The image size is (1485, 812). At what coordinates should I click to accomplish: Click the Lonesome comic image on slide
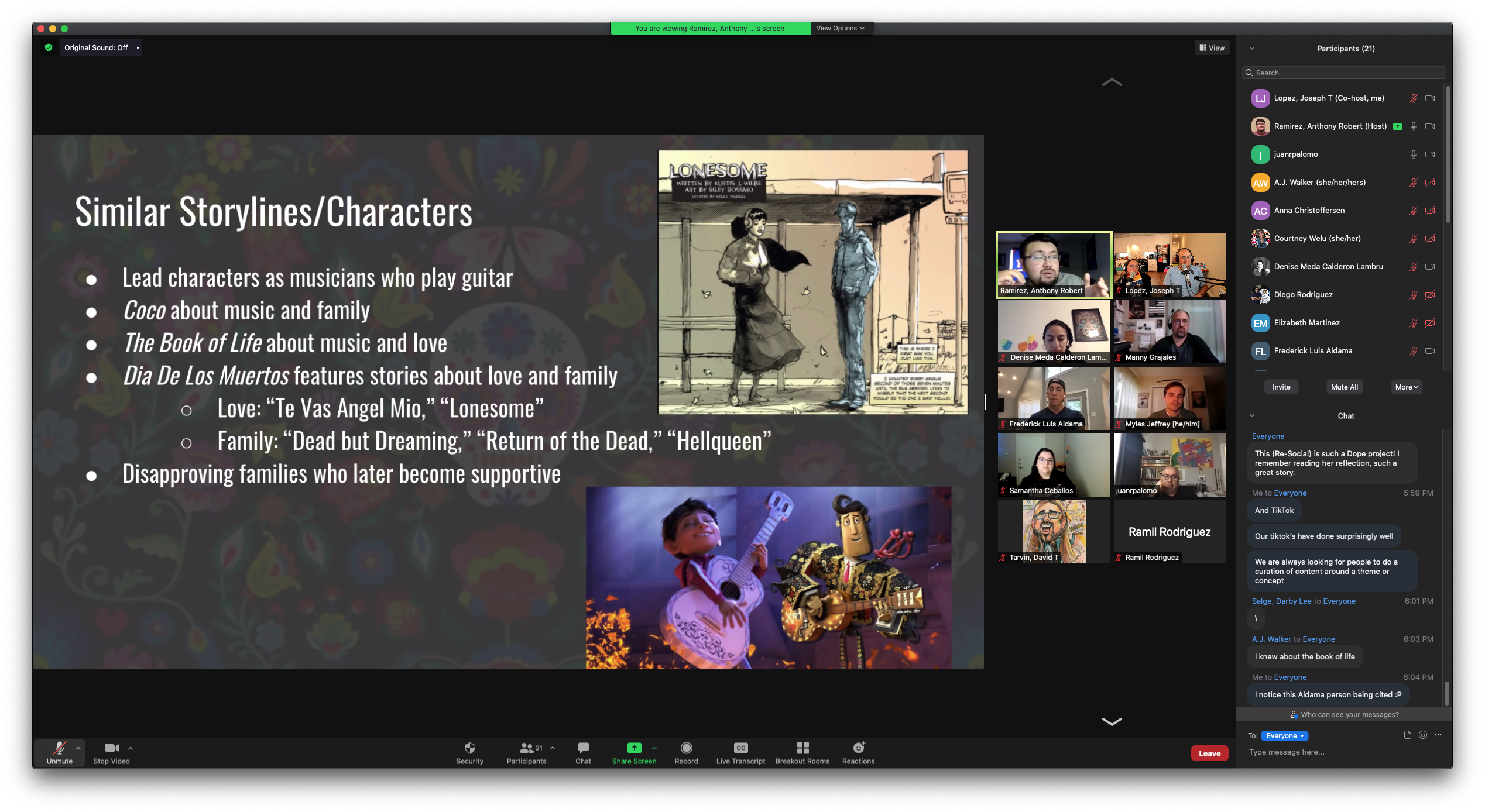point(812,282)
